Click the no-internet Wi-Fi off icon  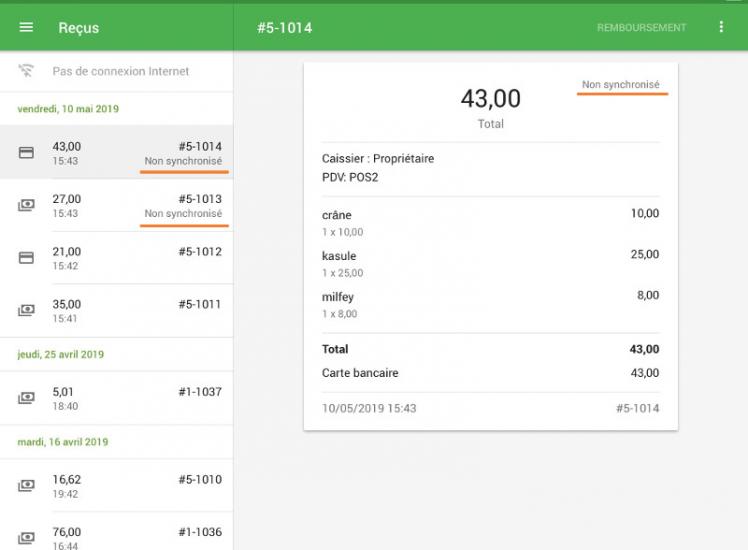pos(26,72)
